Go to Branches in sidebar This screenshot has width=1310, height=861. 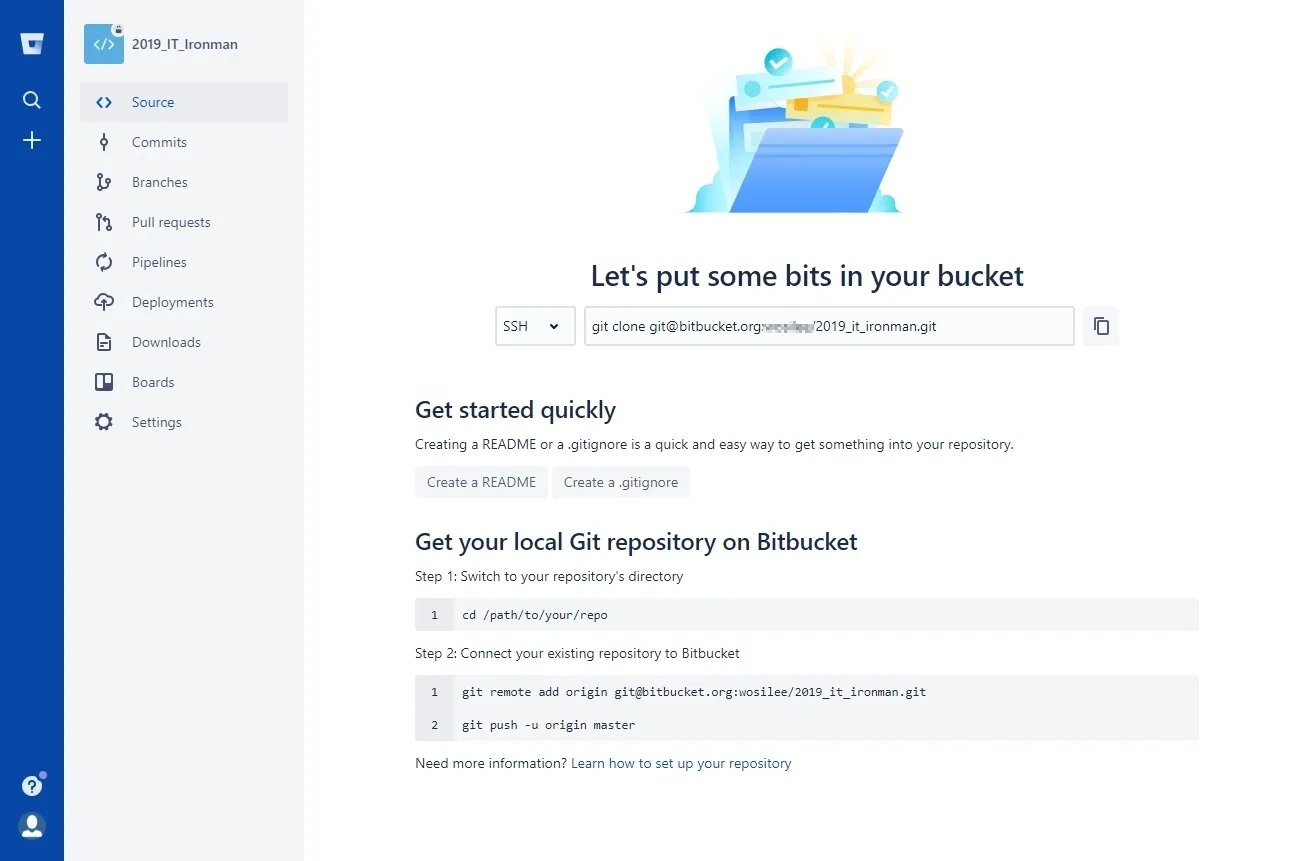160,182
